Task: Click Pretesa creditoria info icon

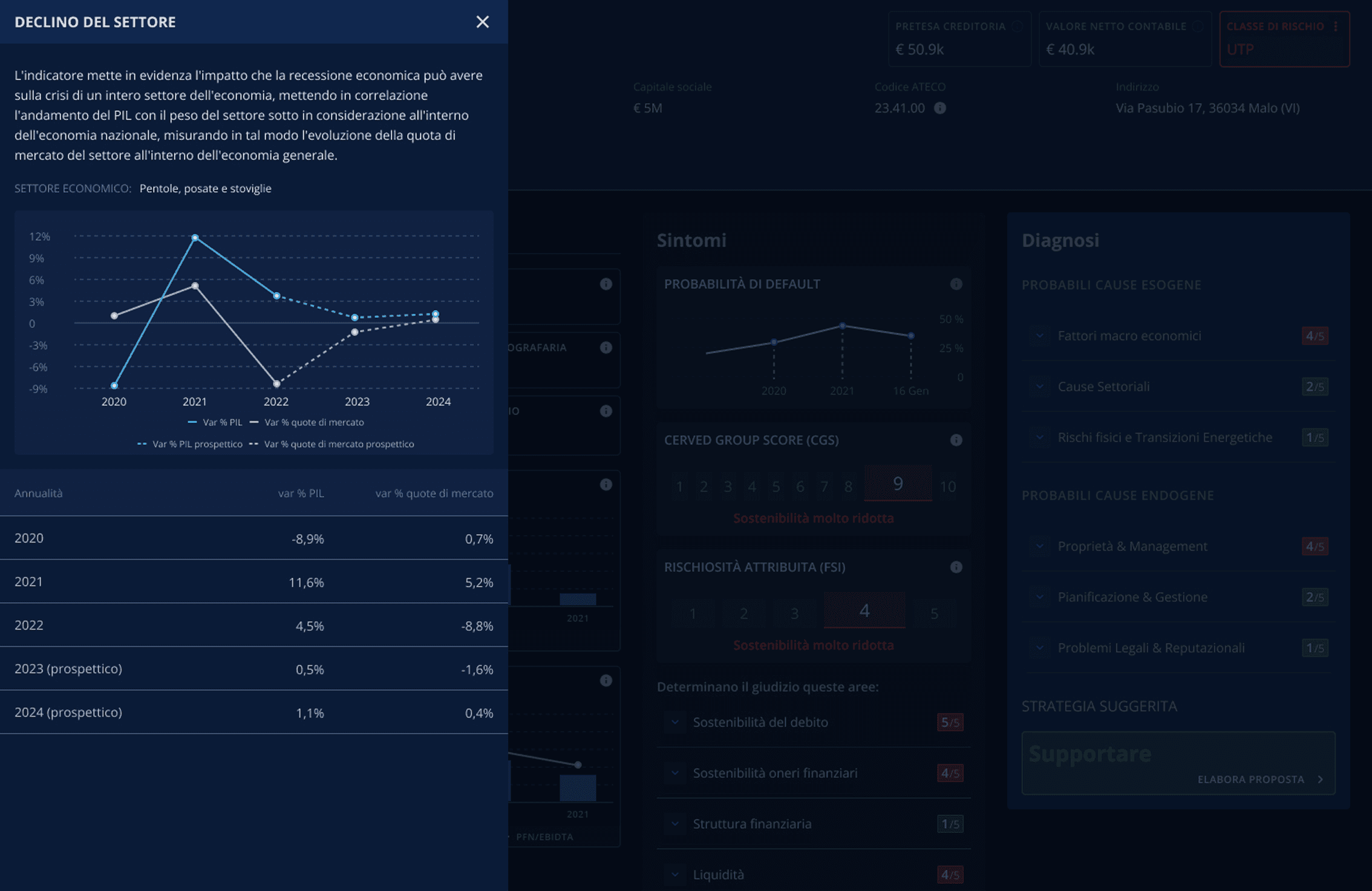Action: pos(1018,27)
